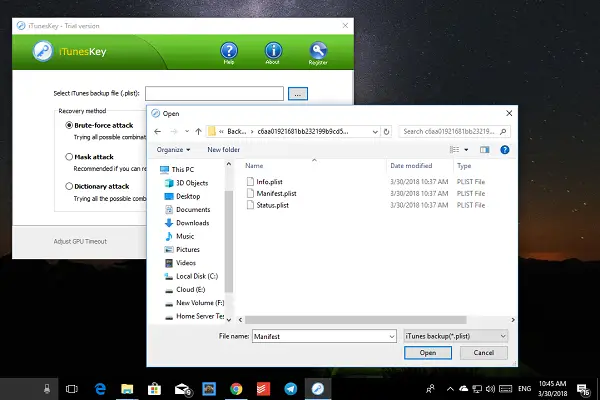Select Brute-force attack recovery method
600x400 pixels.
pos(69,125)
